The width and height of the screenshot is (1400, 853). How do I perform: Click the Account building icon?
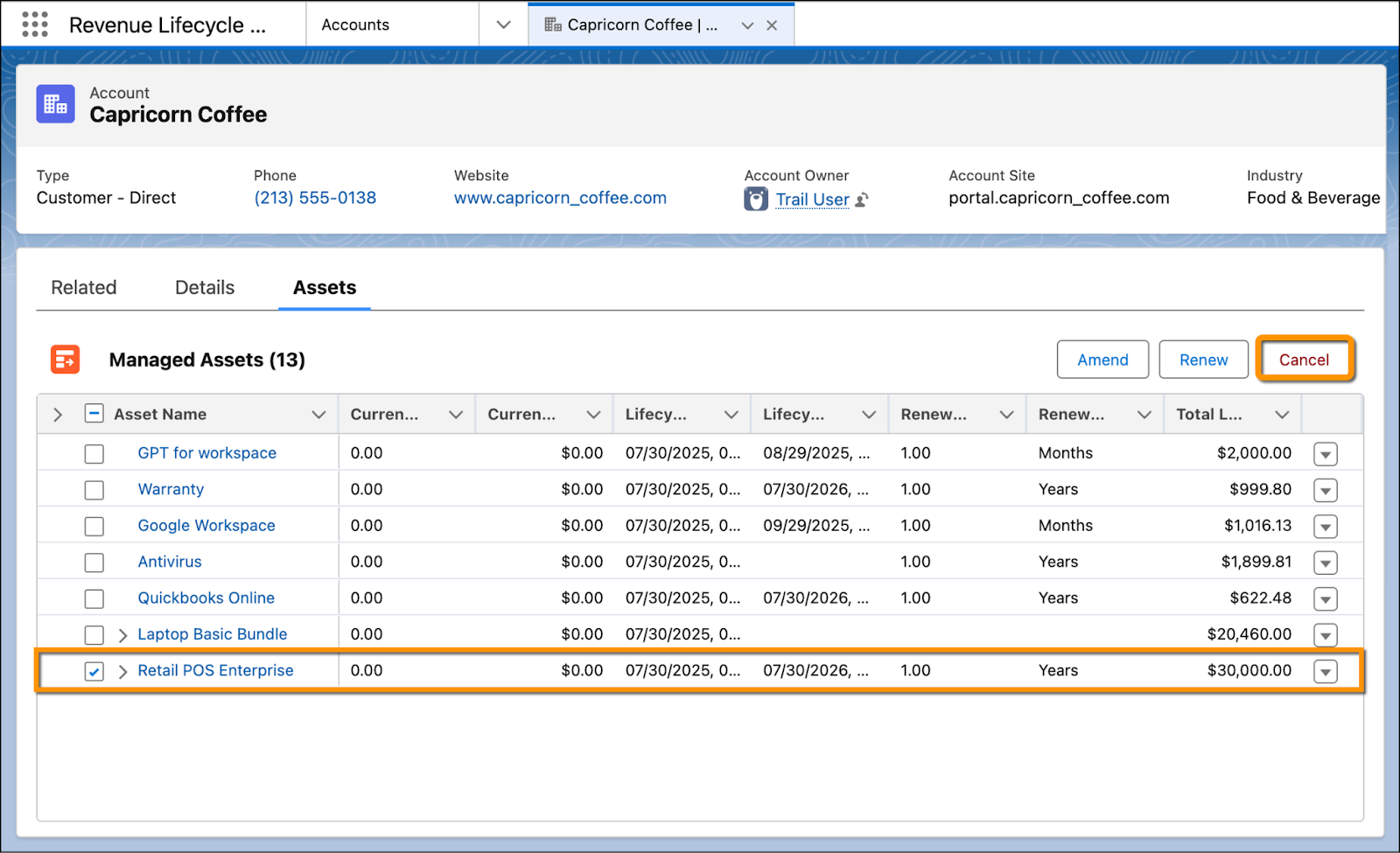(x=55, y=104)
